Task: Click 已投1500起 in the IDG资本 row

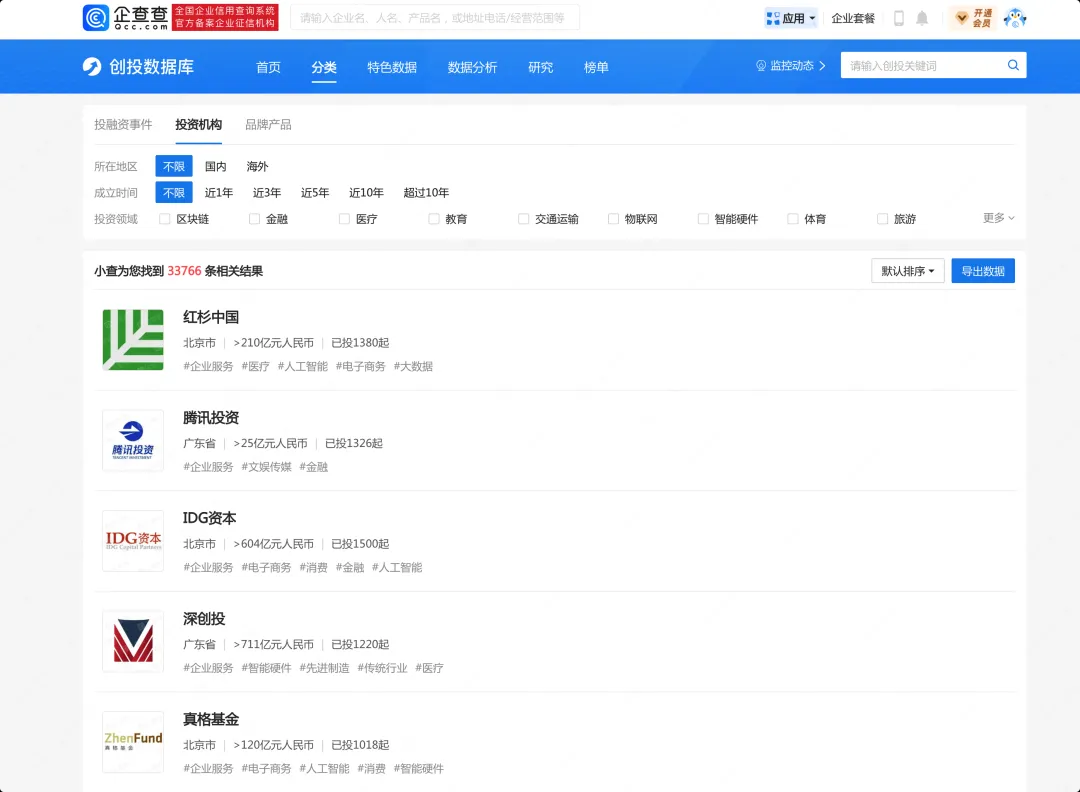Action: pos(360,544)
